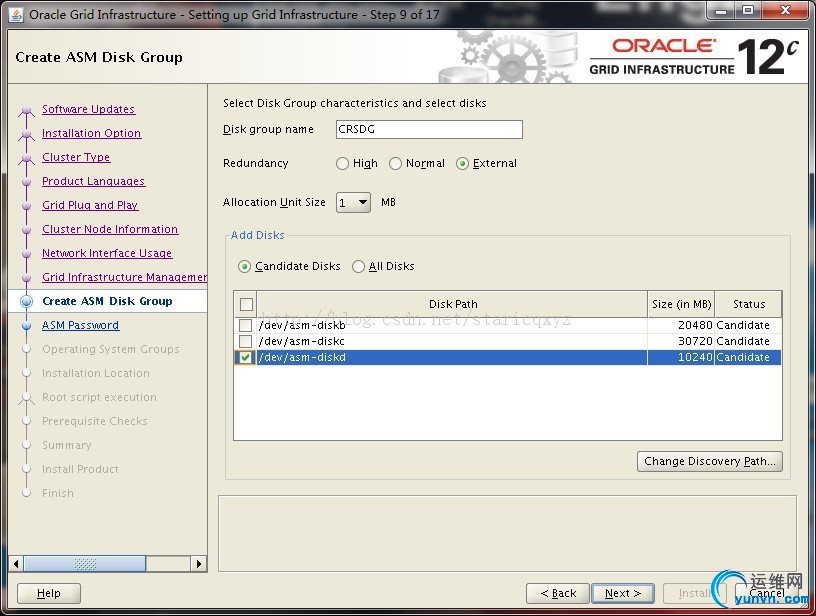Click the Disk Path column header

pos(453,304)
